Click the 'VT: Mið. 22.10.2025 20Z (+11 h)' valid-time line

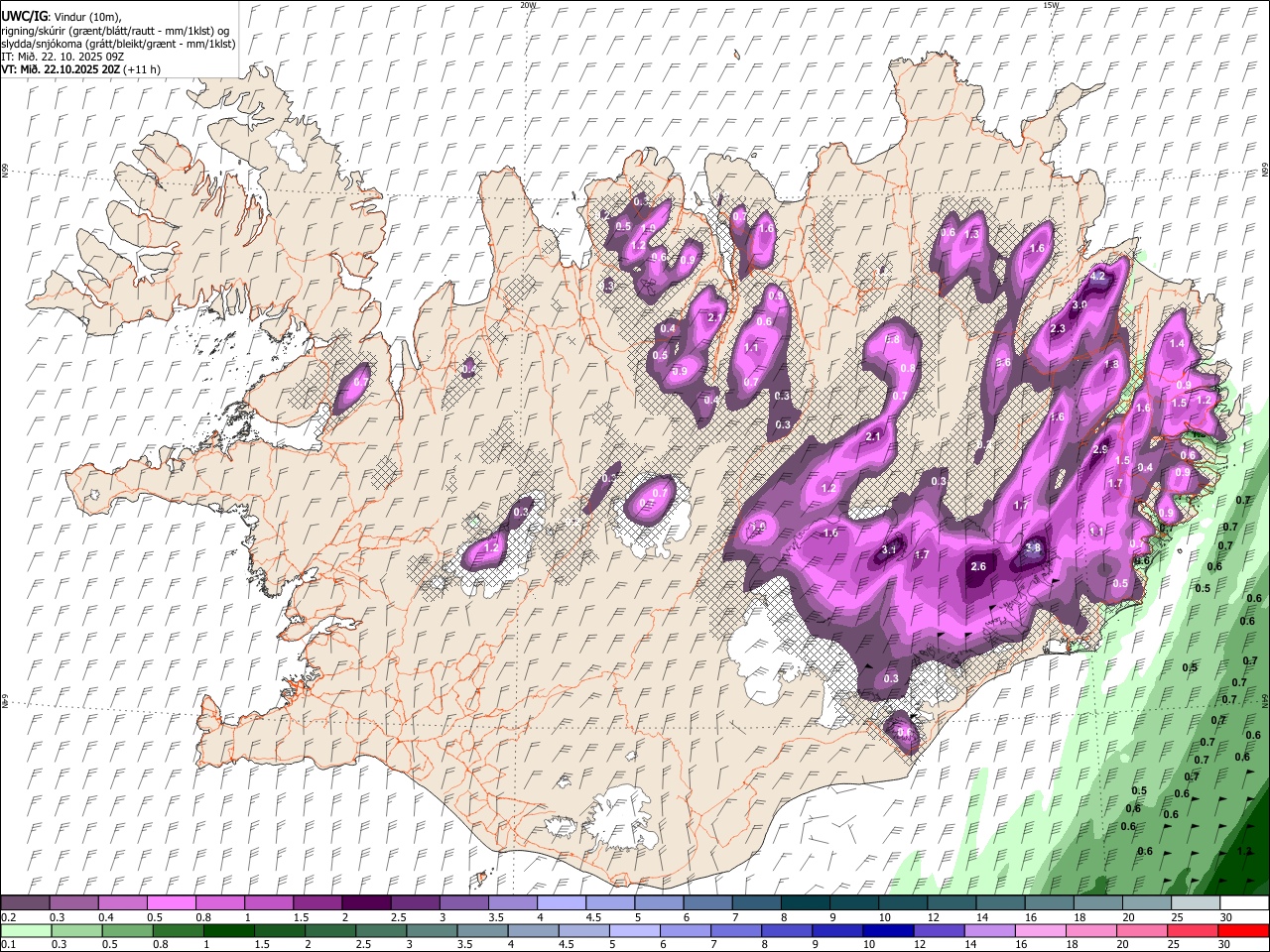(x=81, y=69)
